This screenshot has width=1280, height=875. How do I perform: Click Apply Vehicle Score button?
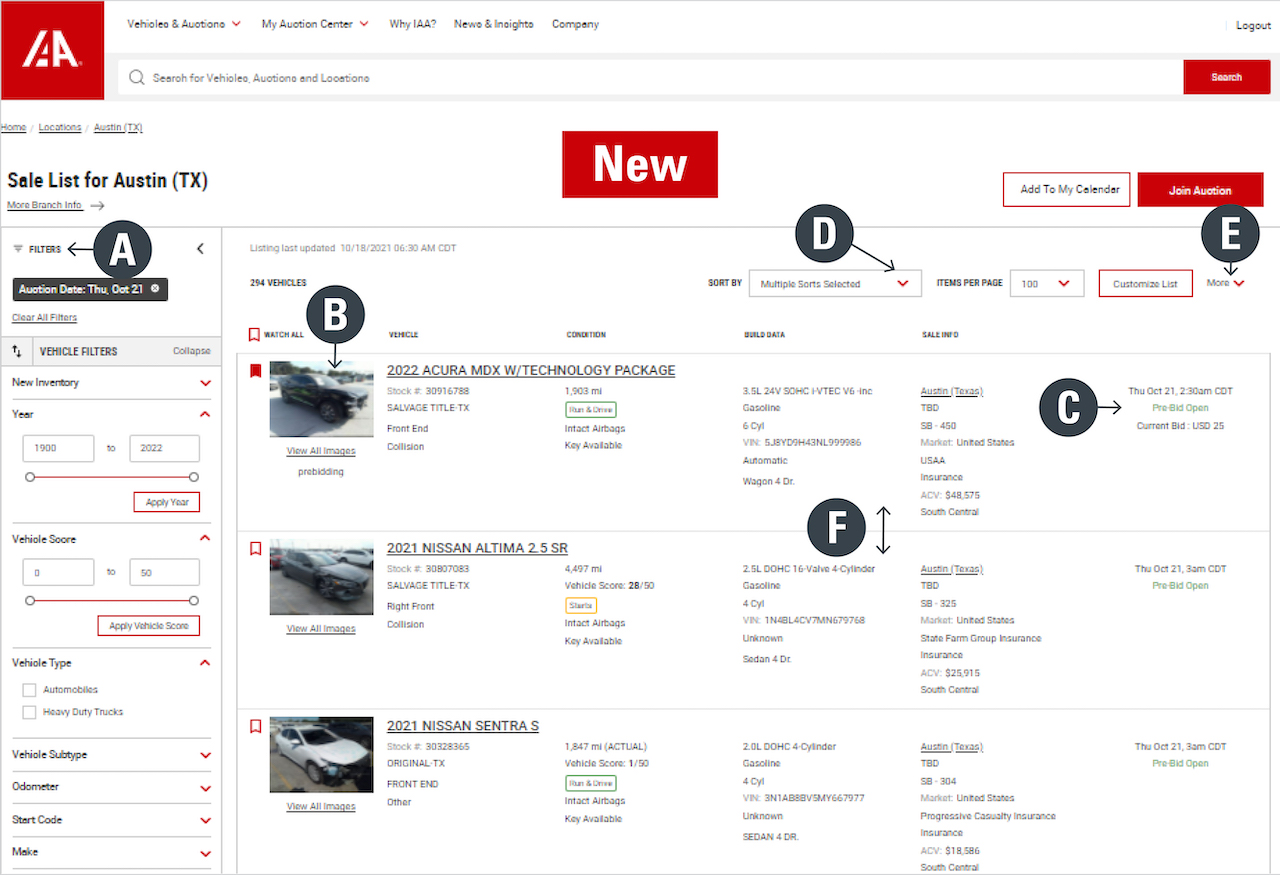click(149, 626)
